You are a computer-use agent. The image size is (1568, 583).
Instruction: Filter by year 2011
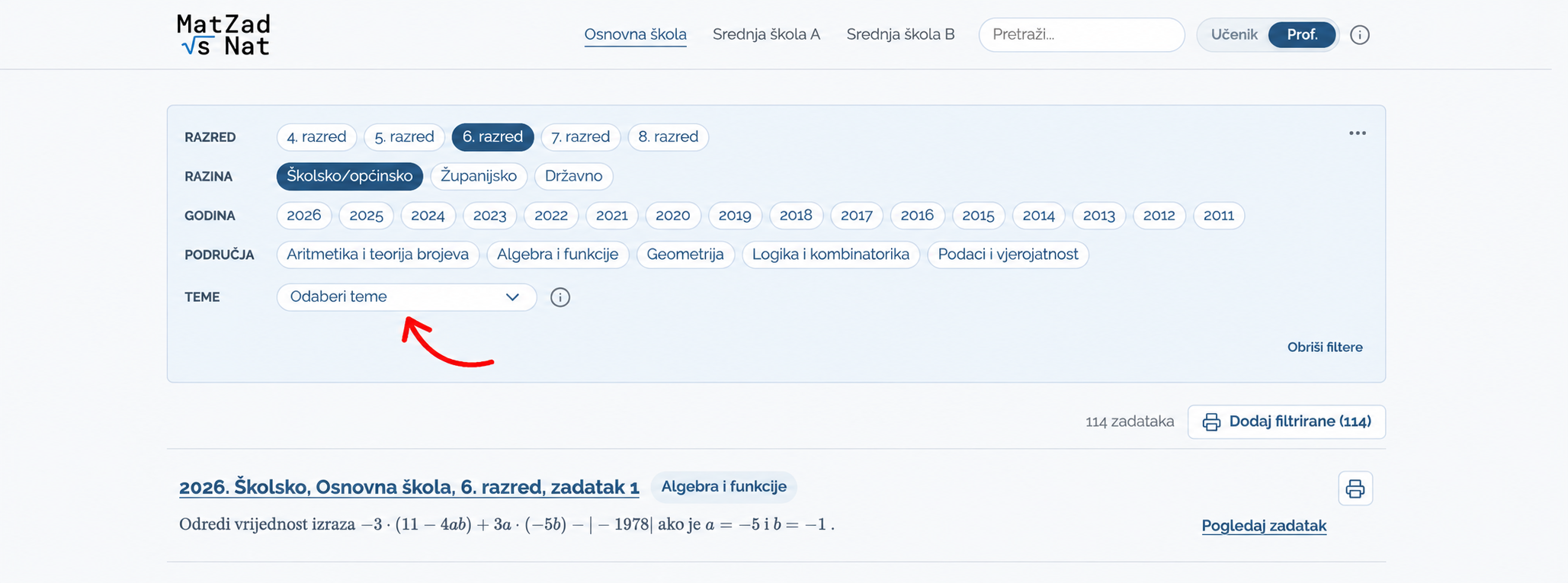pyautogui.click(x=1218, y=216)
